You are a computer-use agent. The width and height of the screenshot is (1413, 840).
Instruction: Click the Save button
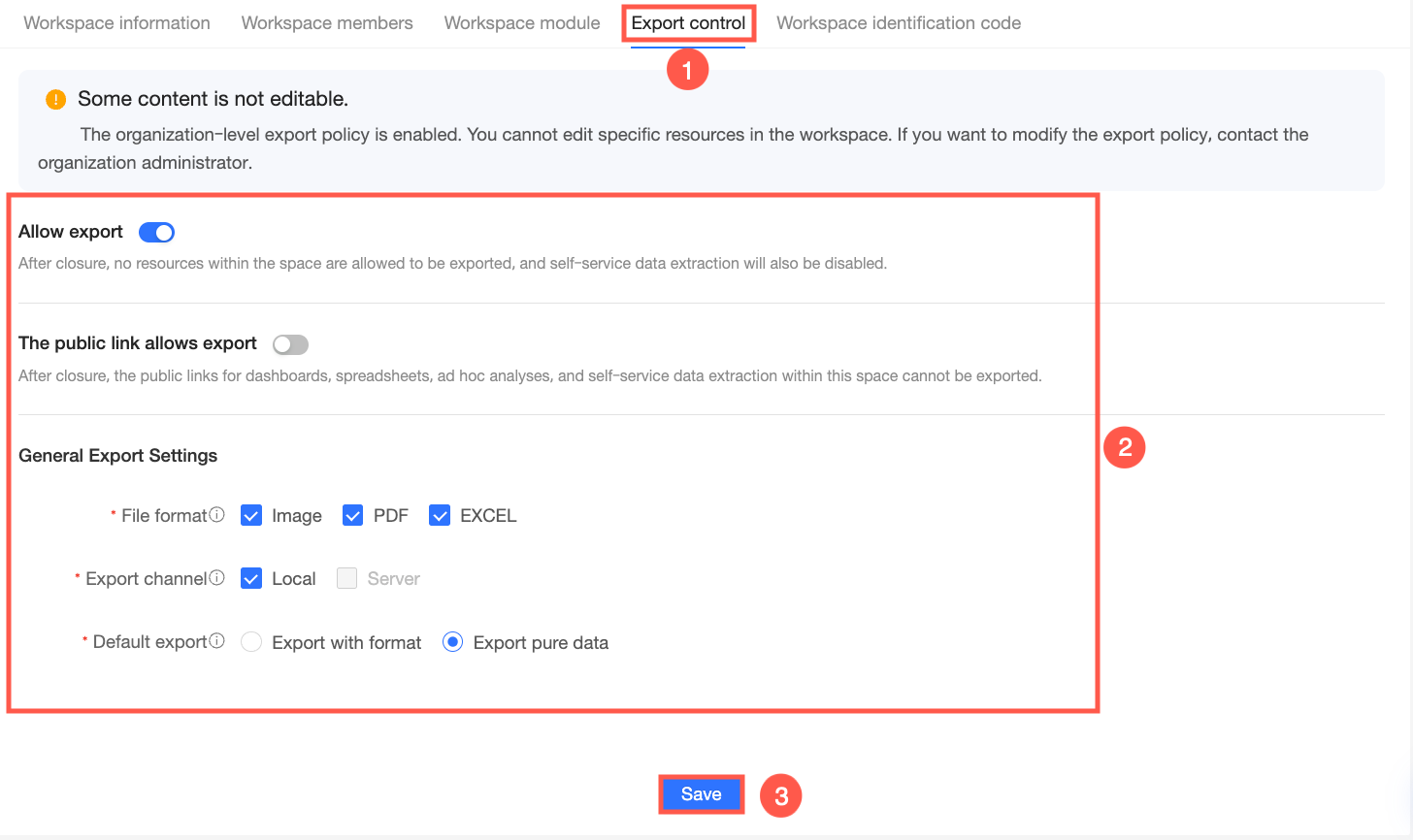click(x=701, y=794)
